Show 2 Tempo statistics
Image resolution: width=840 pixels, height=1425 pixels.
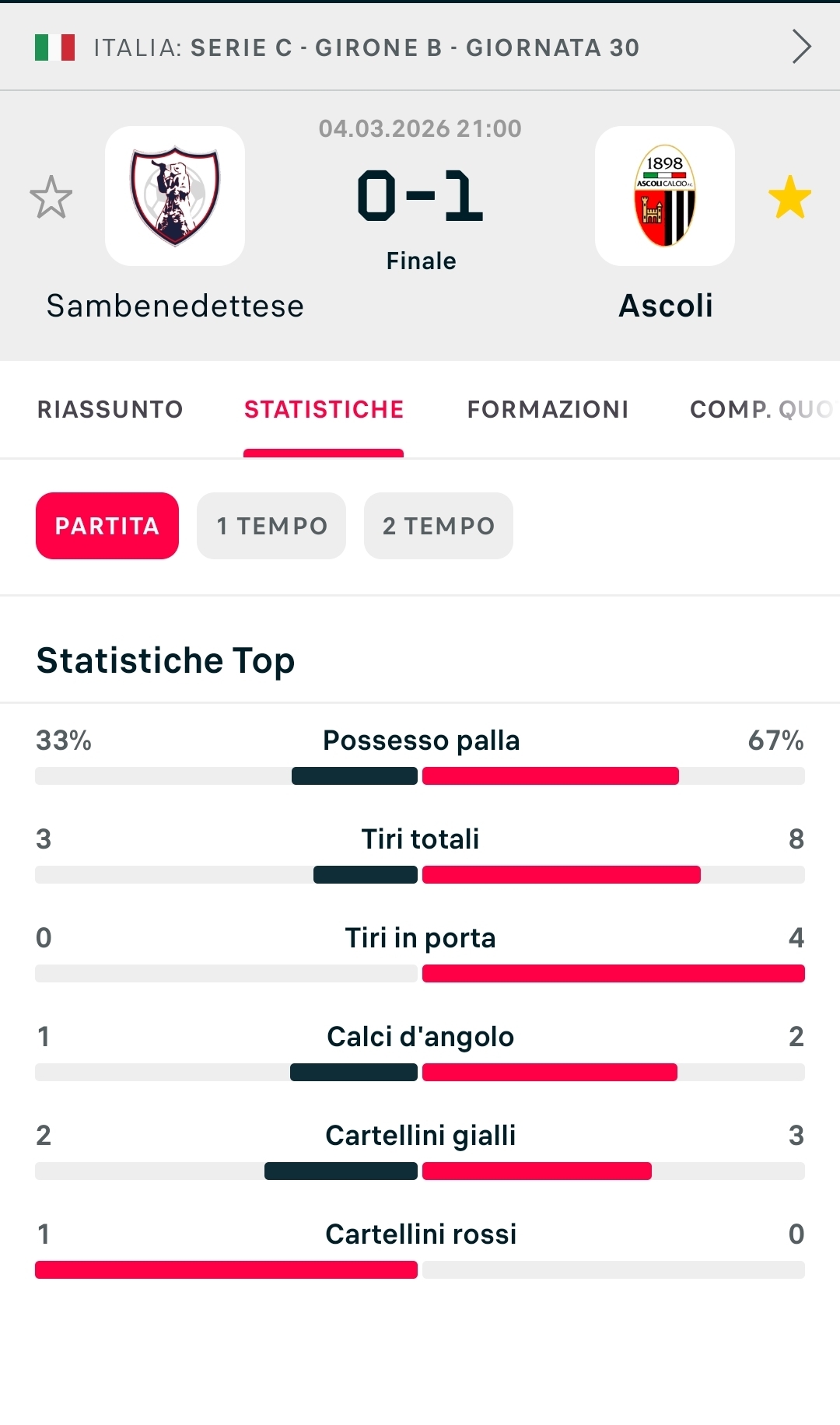pyautogui.click(x=439, y=526)
